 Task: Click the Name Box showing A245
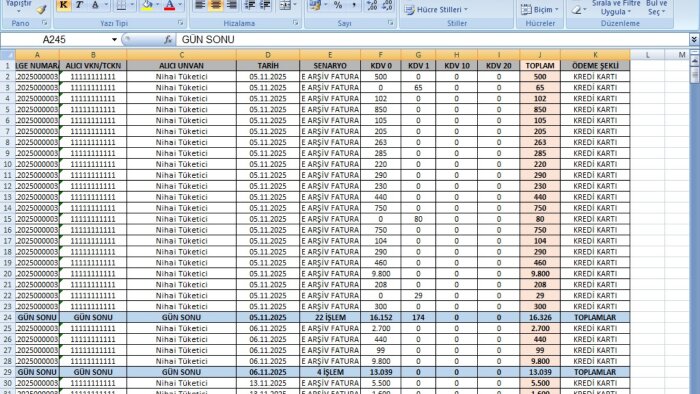point(54,40)
